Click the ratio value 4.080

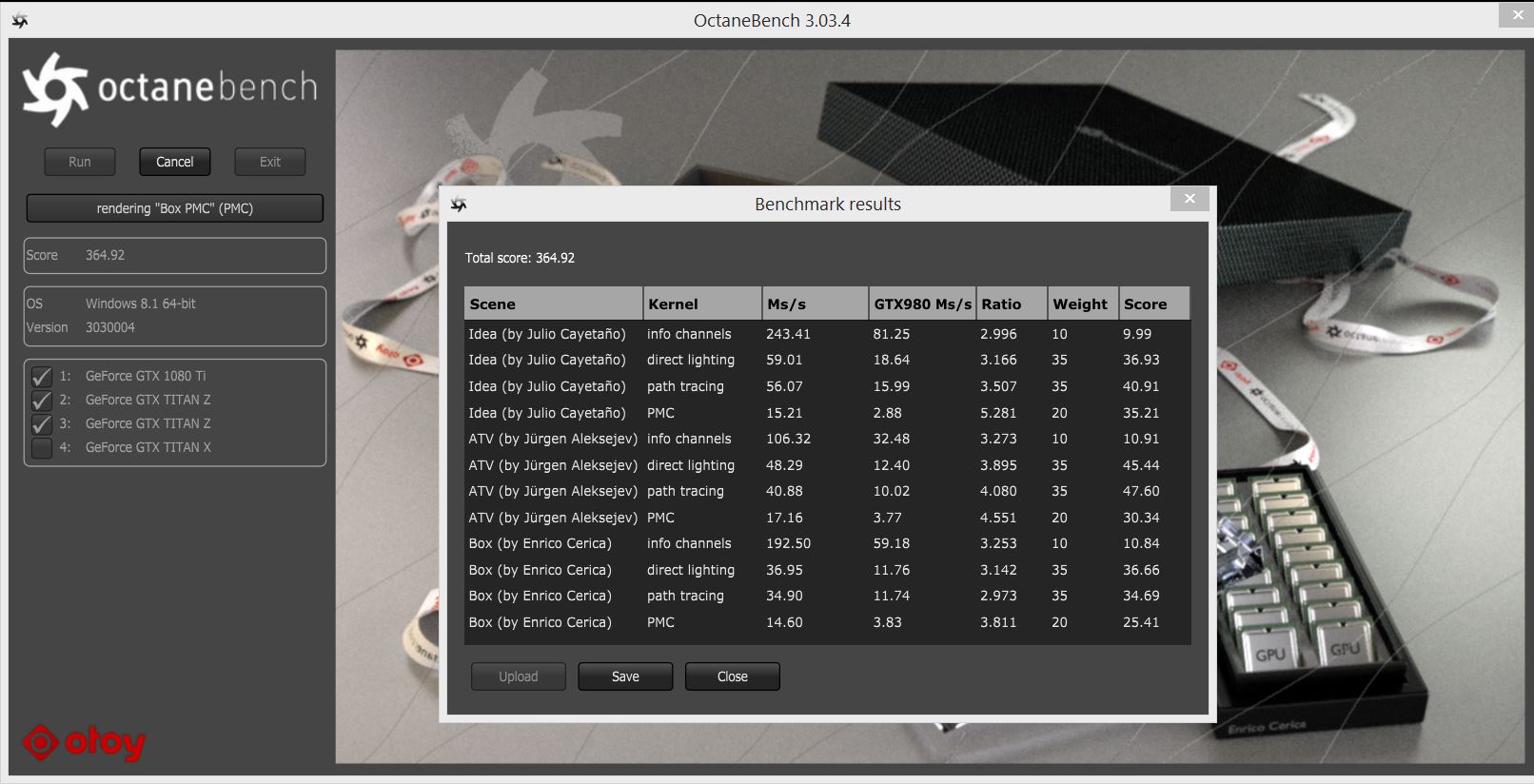point(998,491)
